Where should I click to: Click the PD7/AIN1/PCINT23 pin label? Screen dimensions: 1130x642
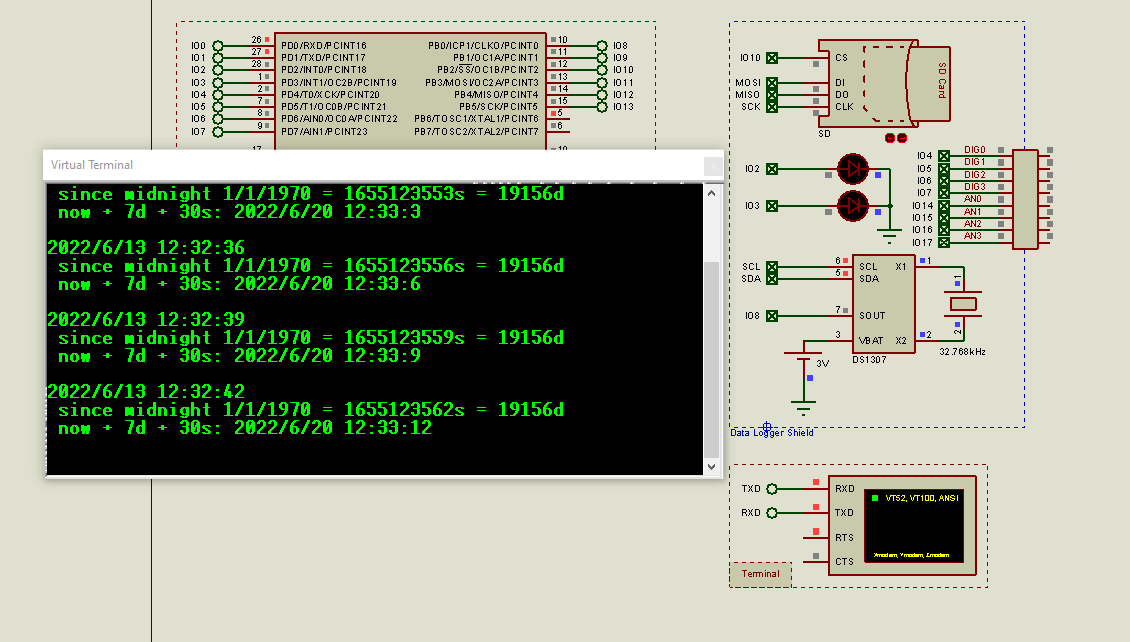point(324,132)
